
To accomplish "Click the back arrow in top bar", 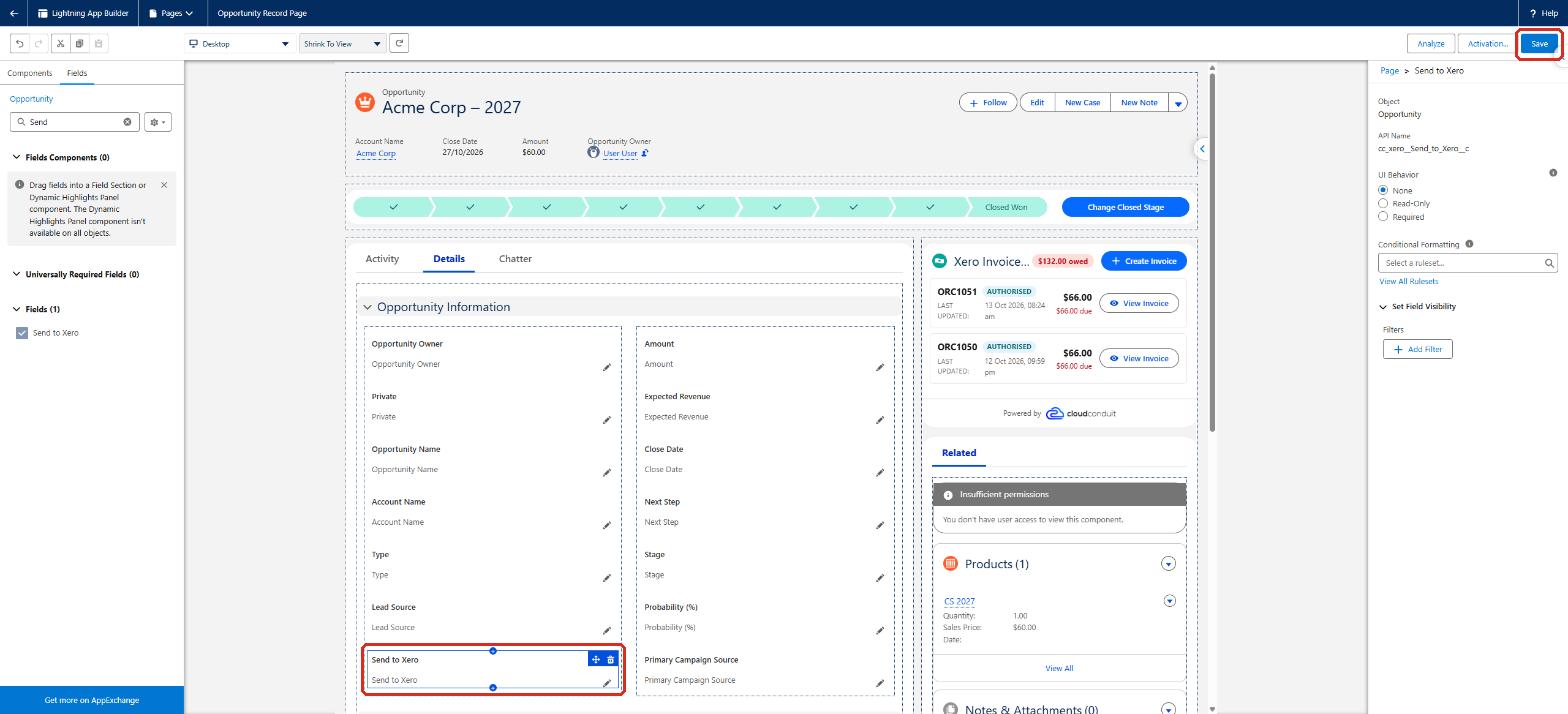I will 13,14.
